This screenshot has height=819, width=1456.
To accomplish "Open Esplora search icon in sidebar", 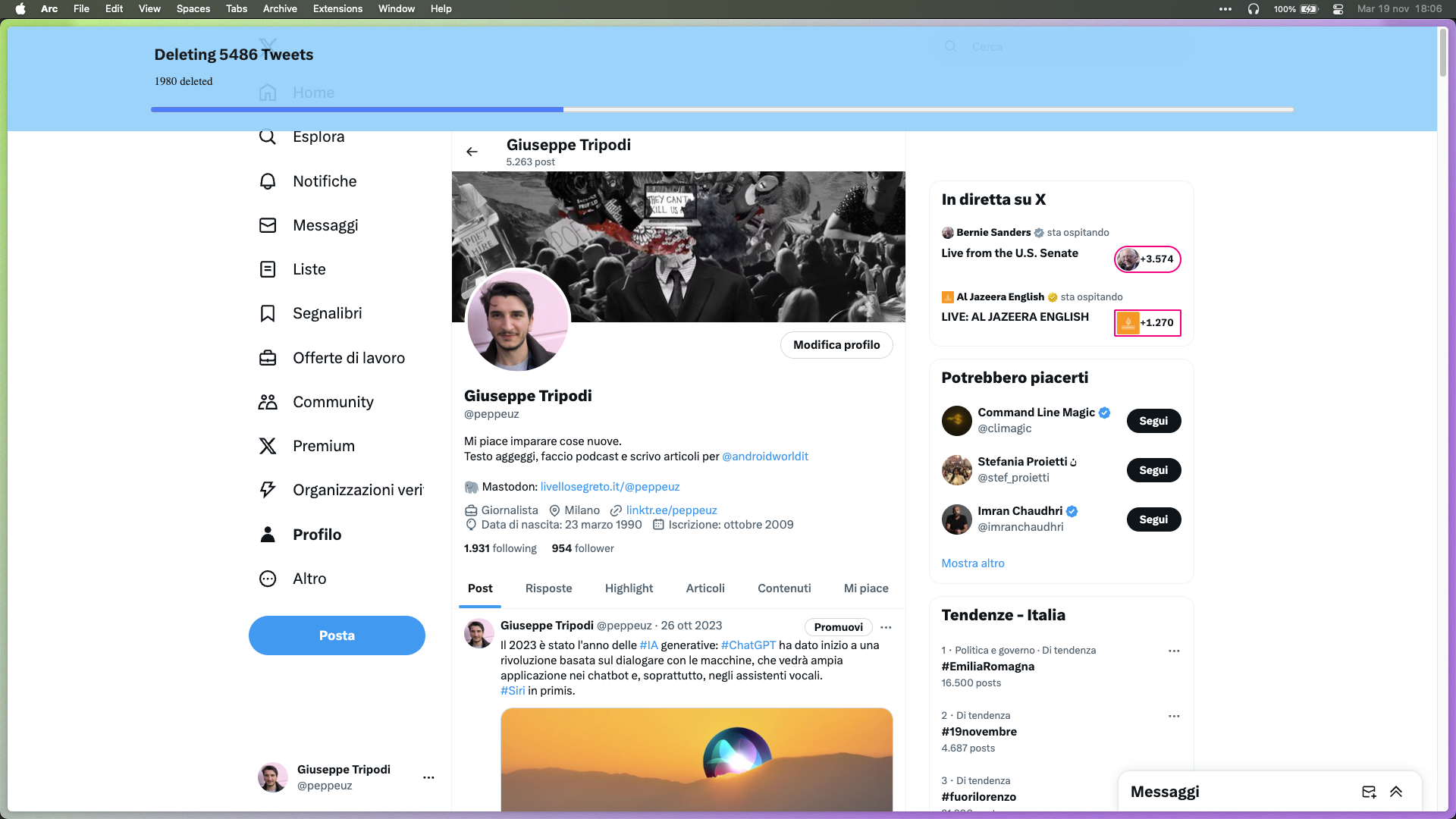I will (268, 137).
